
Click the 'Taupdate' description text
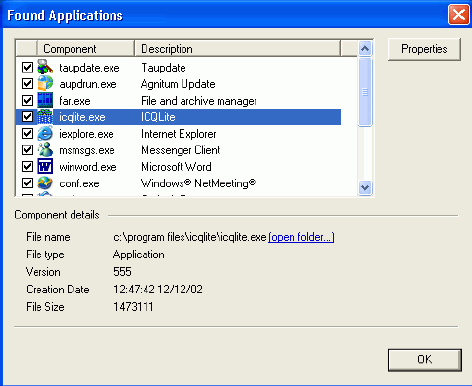tap(163, 68)
